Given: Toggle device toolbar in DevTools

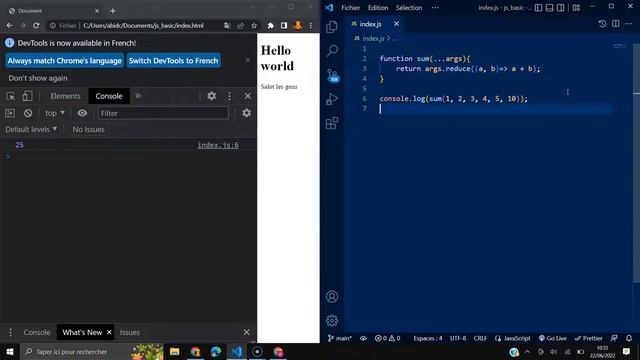Looking at the screenshot, I should coord(27,96).
